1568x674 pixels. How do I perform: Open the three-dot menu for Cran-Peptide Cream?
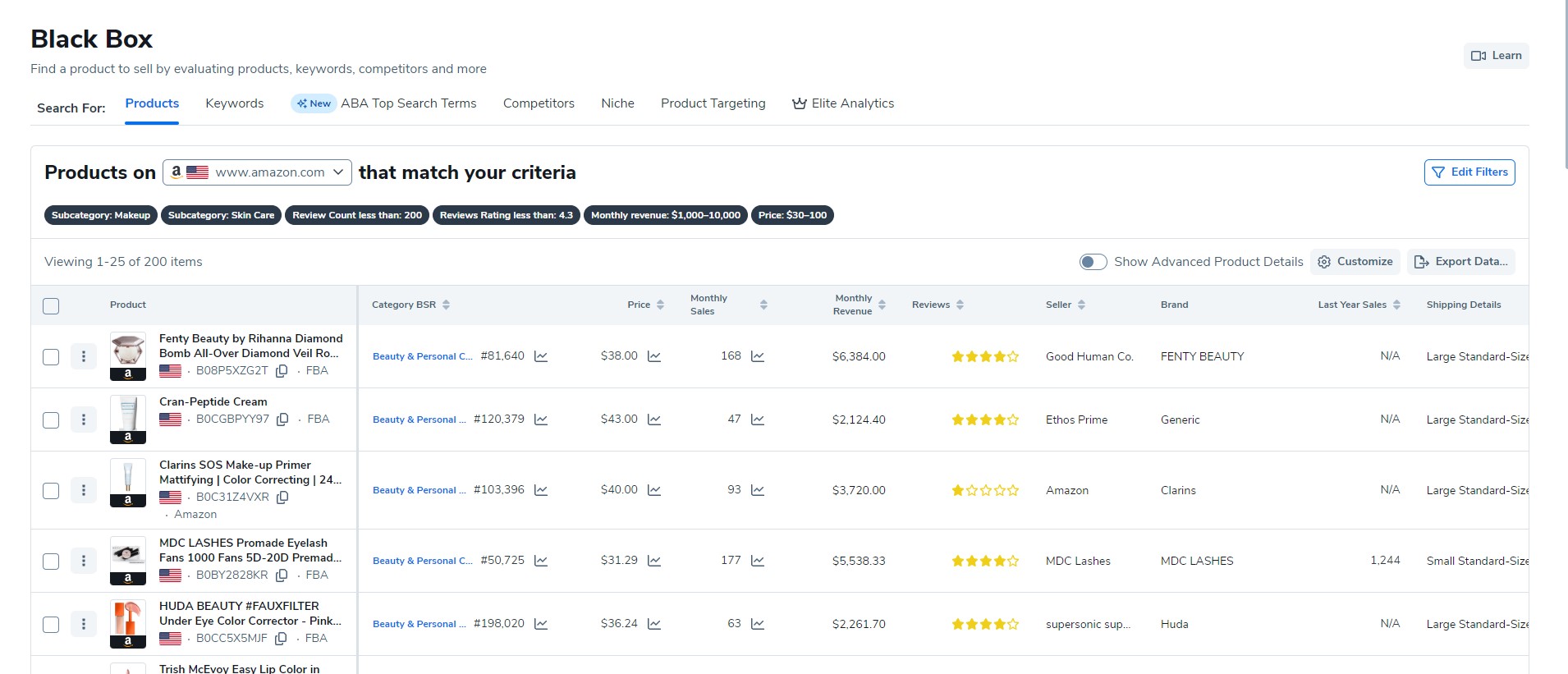(x=84, y=420)
